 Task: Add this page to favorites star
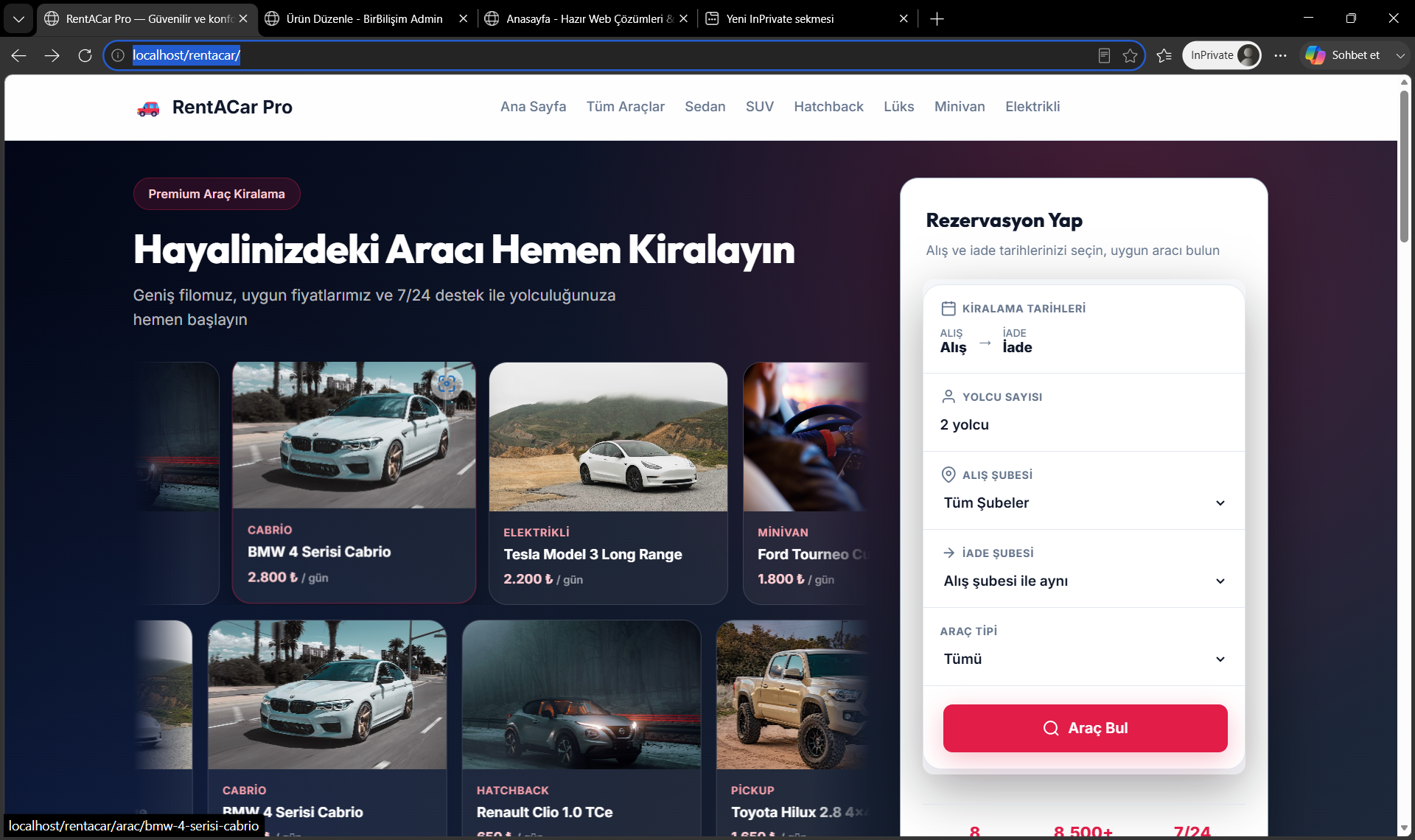1130,55
